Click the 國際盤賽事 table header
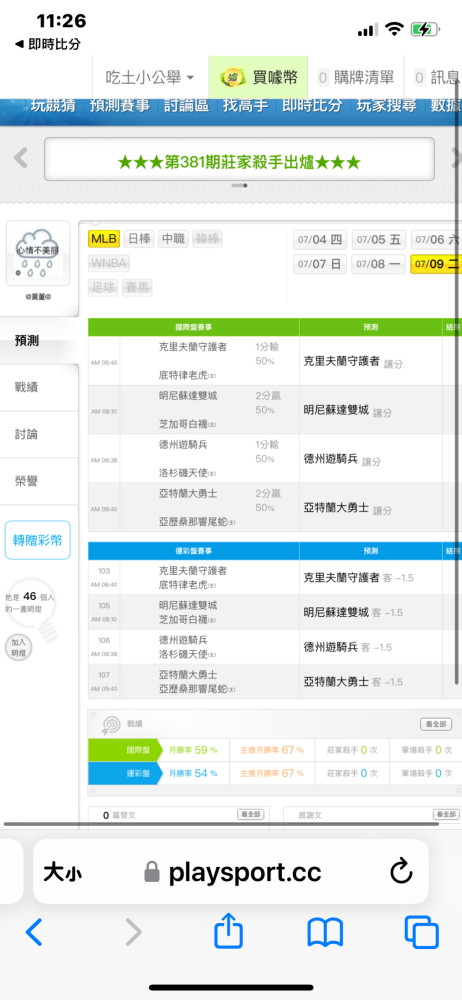 tap(193, 327)
